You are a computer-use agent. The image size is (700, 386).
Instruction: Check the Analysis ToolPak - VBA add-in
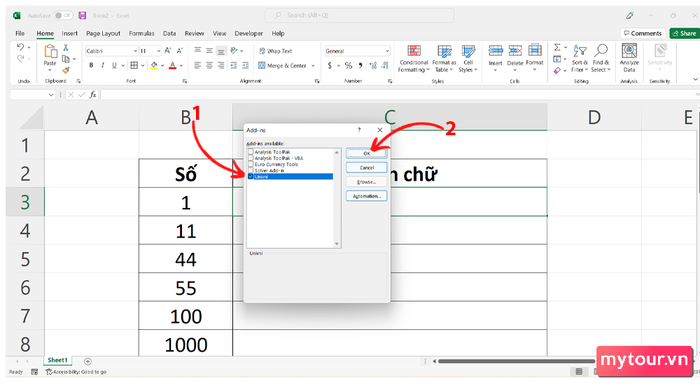coord(250,158)
